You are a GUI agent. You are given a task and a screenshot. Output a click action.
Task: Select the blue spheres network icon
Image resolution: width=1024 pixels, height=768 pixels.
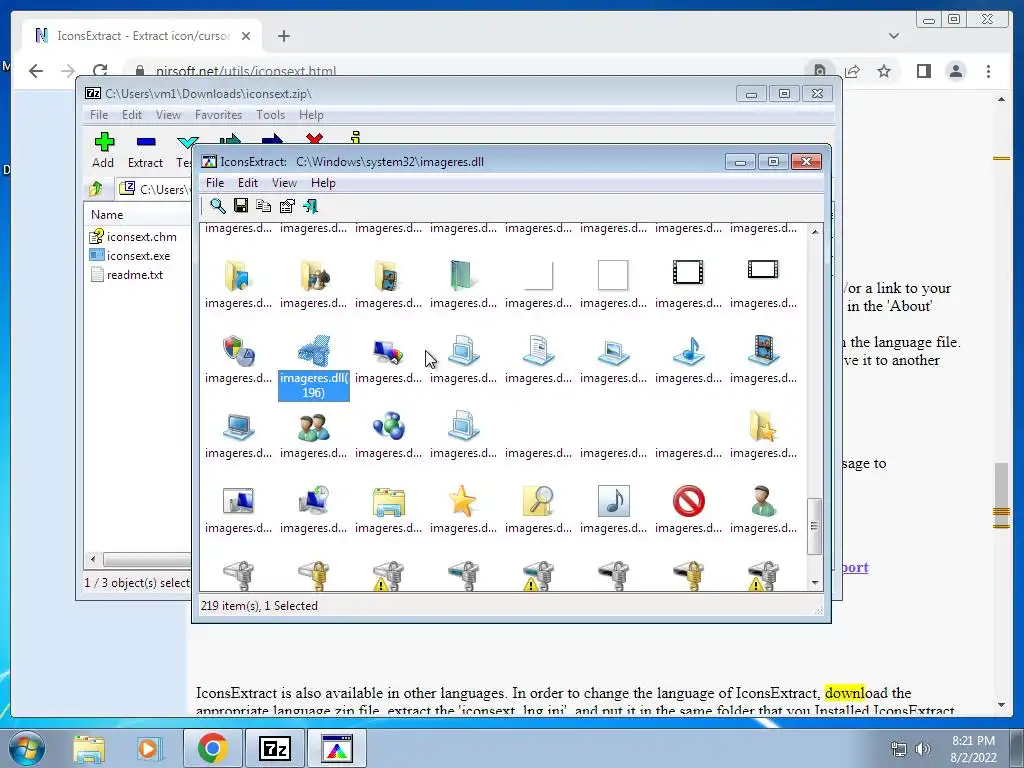pos(388,426)
